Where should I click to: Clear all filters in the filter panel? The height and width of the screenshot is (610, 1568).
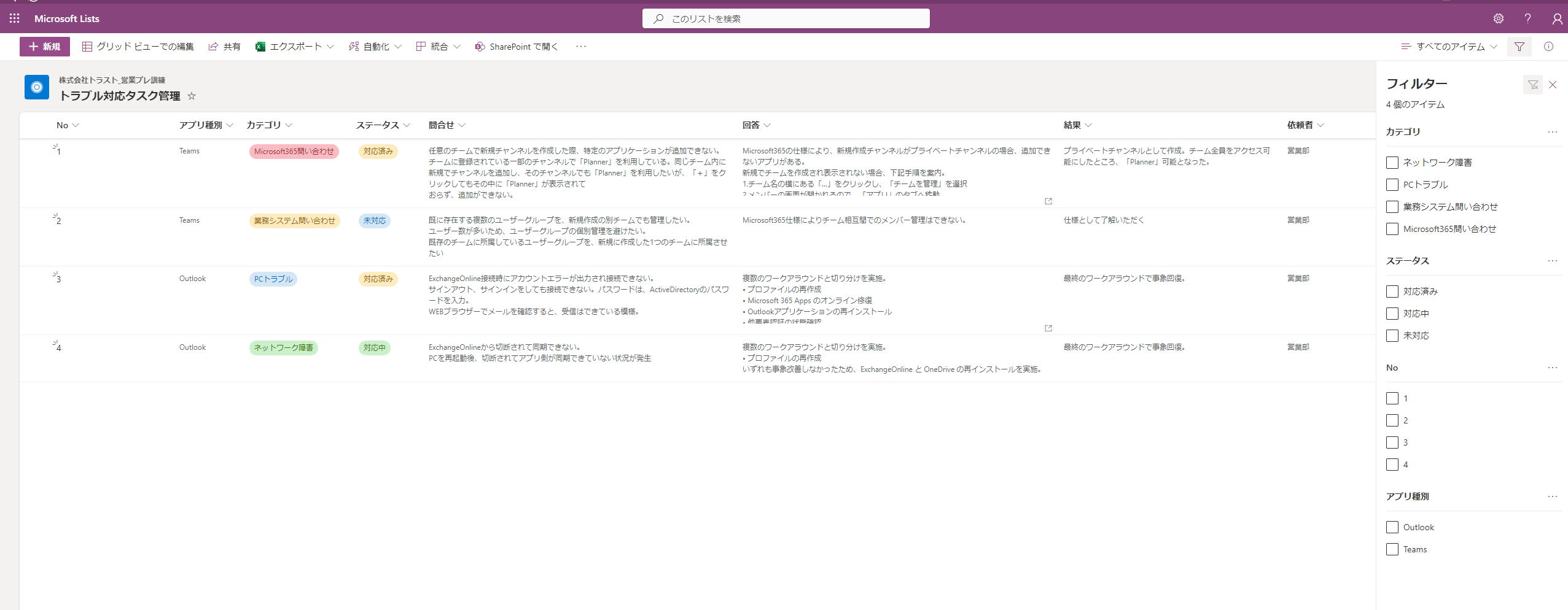tap(1532, 85)
